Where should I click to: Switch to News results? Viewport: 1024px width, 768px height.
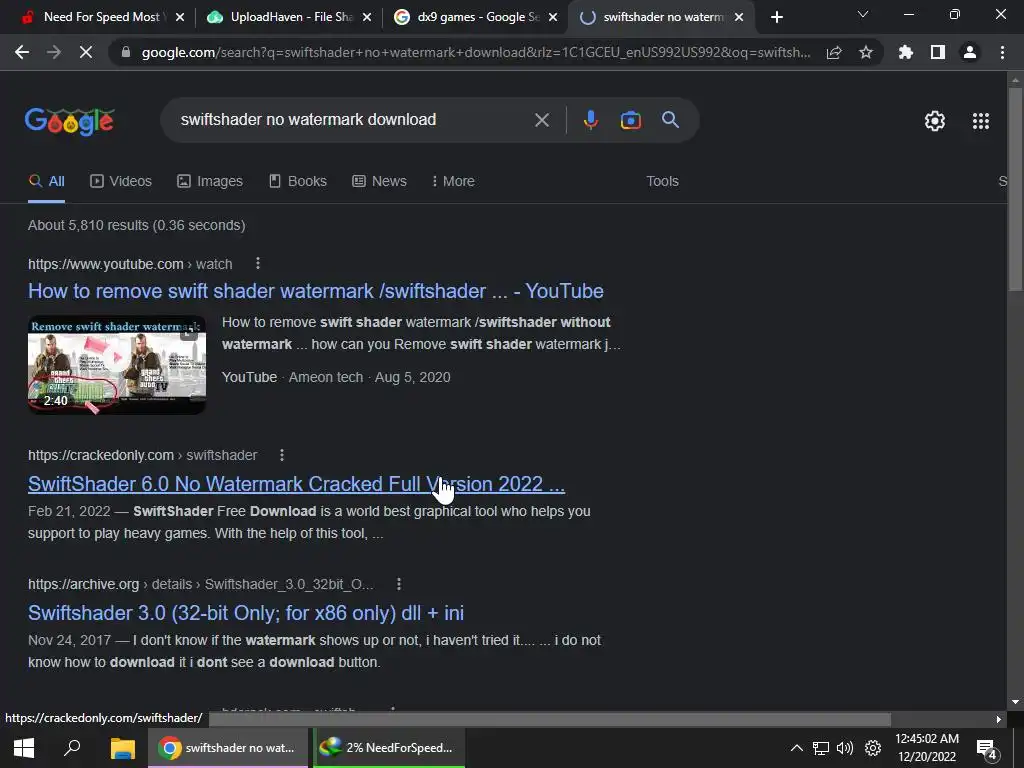pyautogui.click(x=379, y=182)
